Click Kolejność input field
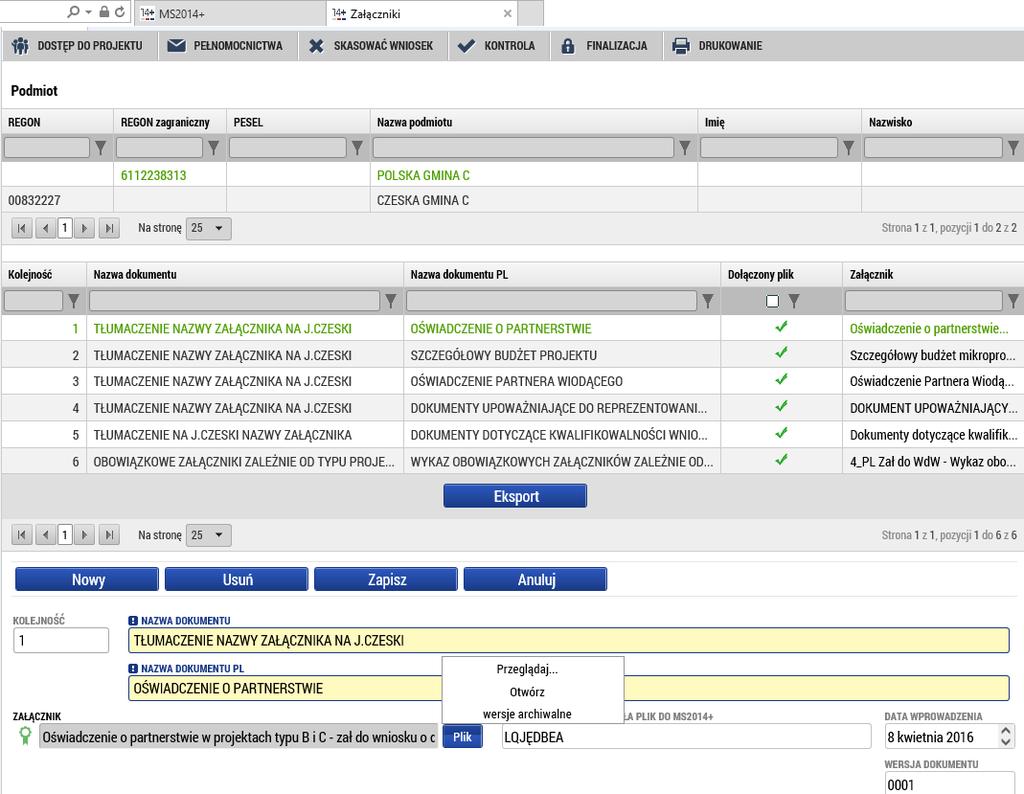 [61, 640]
